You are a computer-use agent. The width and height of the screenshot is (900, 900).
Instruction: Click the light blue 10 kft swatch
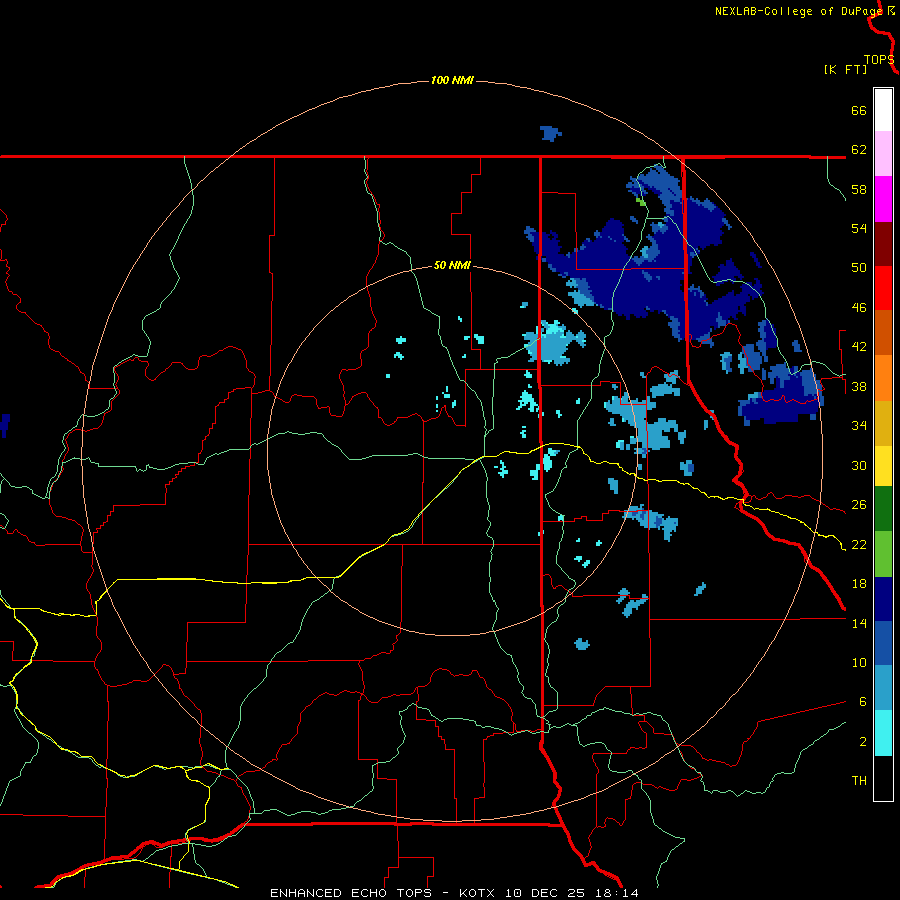(883, 688)
